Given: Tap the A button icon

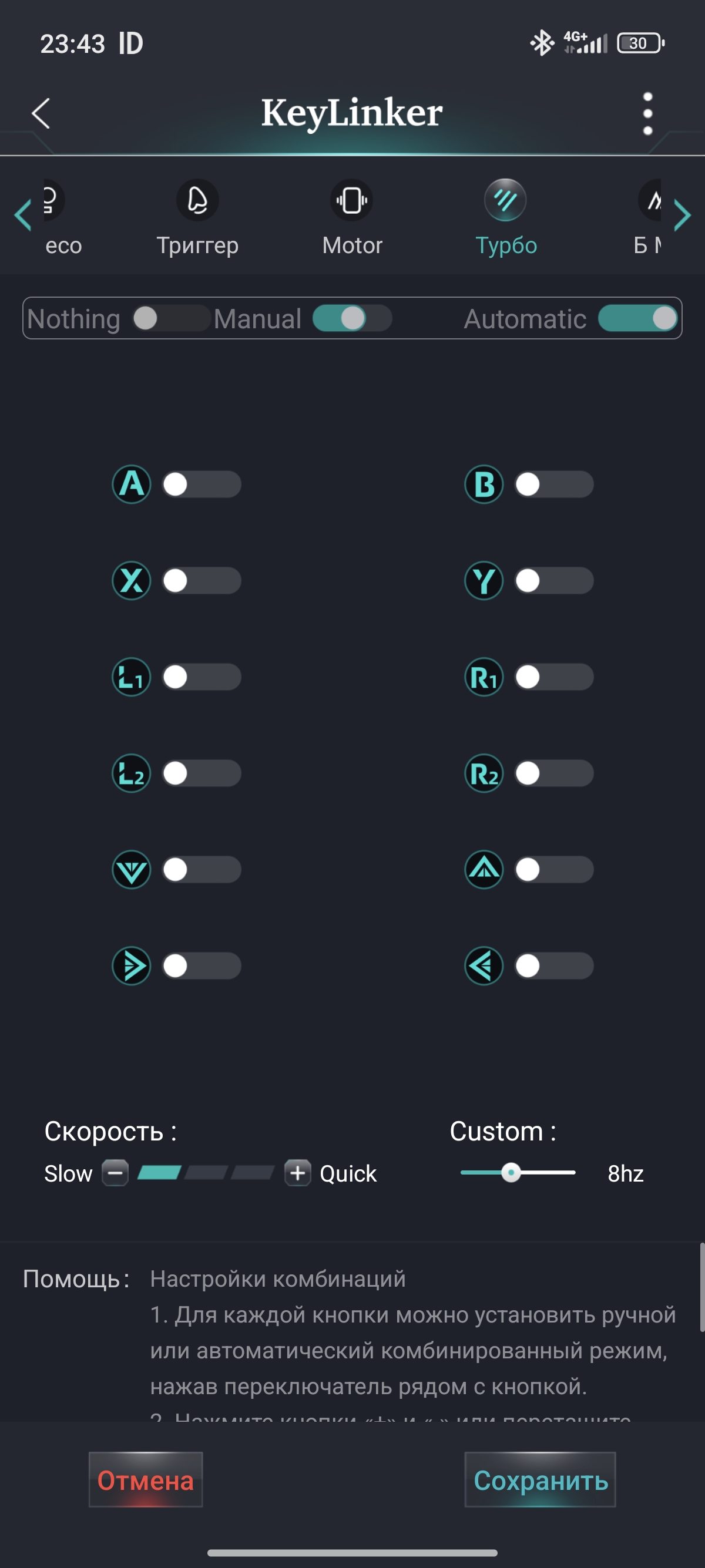Looking at the screenshot, I should (x=132, y=484).
